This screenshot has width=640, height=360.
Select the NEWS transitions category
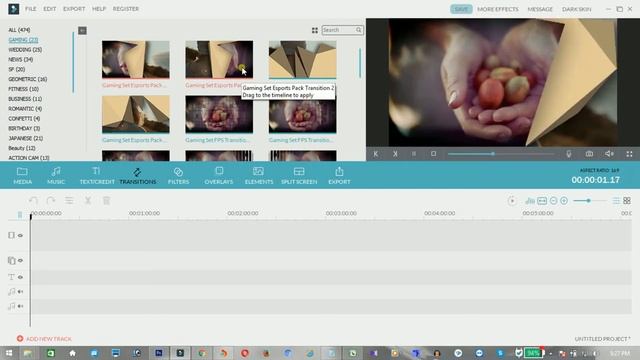click(x=20, y=59)
